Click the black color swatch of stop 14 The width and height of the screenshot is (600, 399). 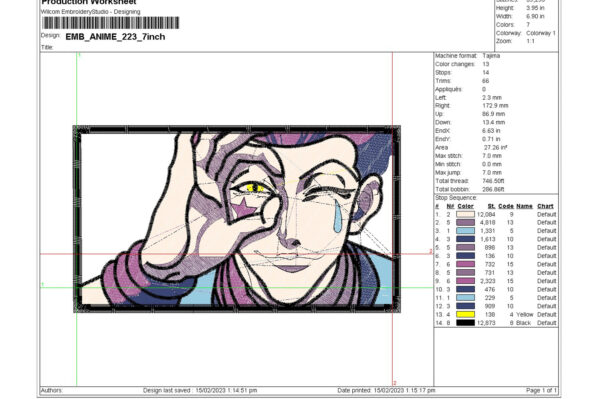pyautogui.click(x=465, y=323)
